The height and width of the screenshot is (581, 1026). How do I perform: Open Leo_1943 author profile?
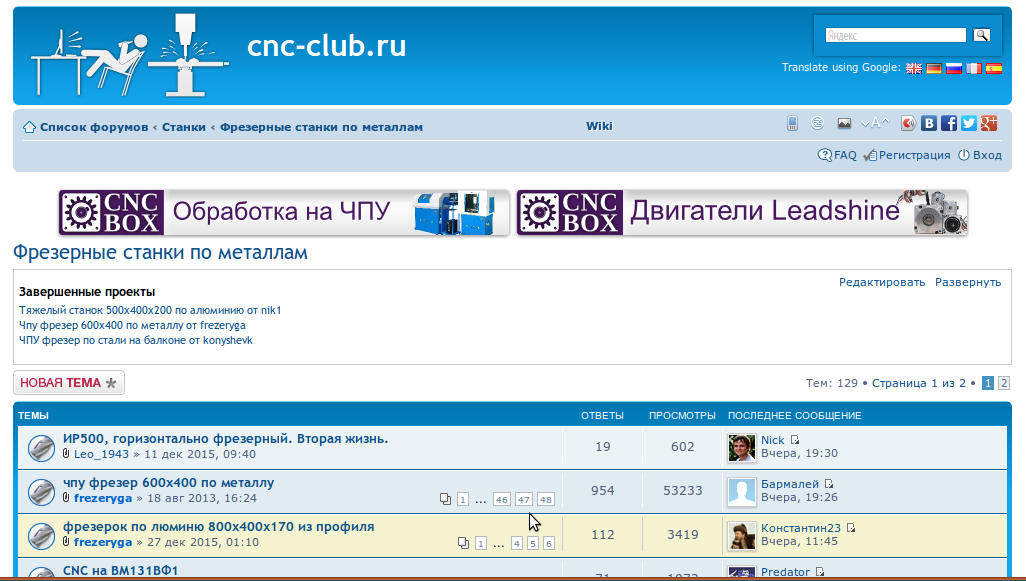pyautogui.click(x=101, y=454)
